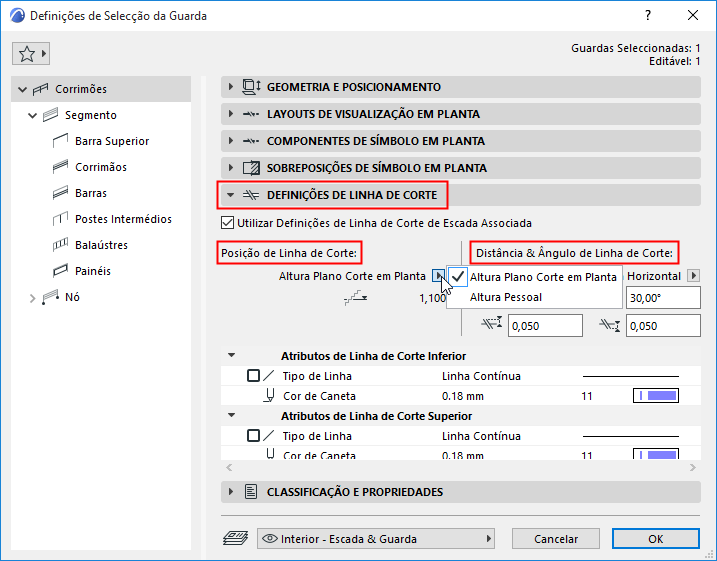Expand the Geometria e Posicionamento panel

(x=232, y=87)
